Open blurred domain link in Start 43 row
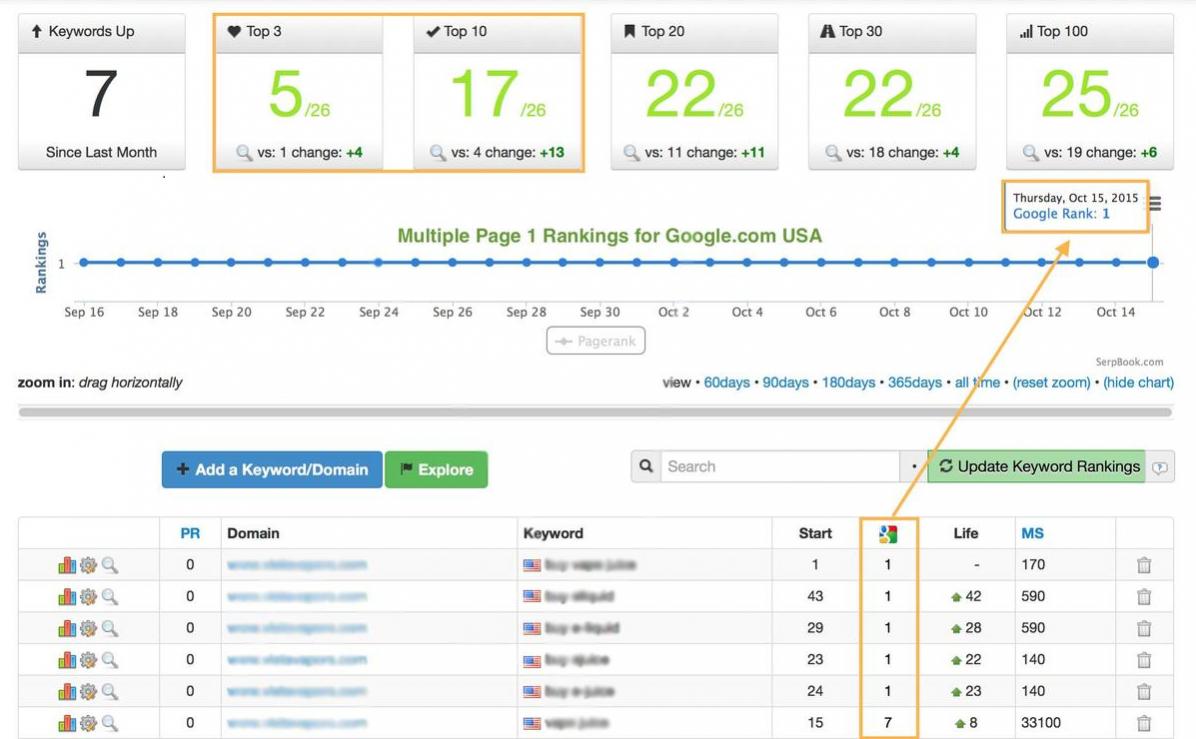Image resolution: width=1196 pixels, height=739 pixels. tap(297, 596)
